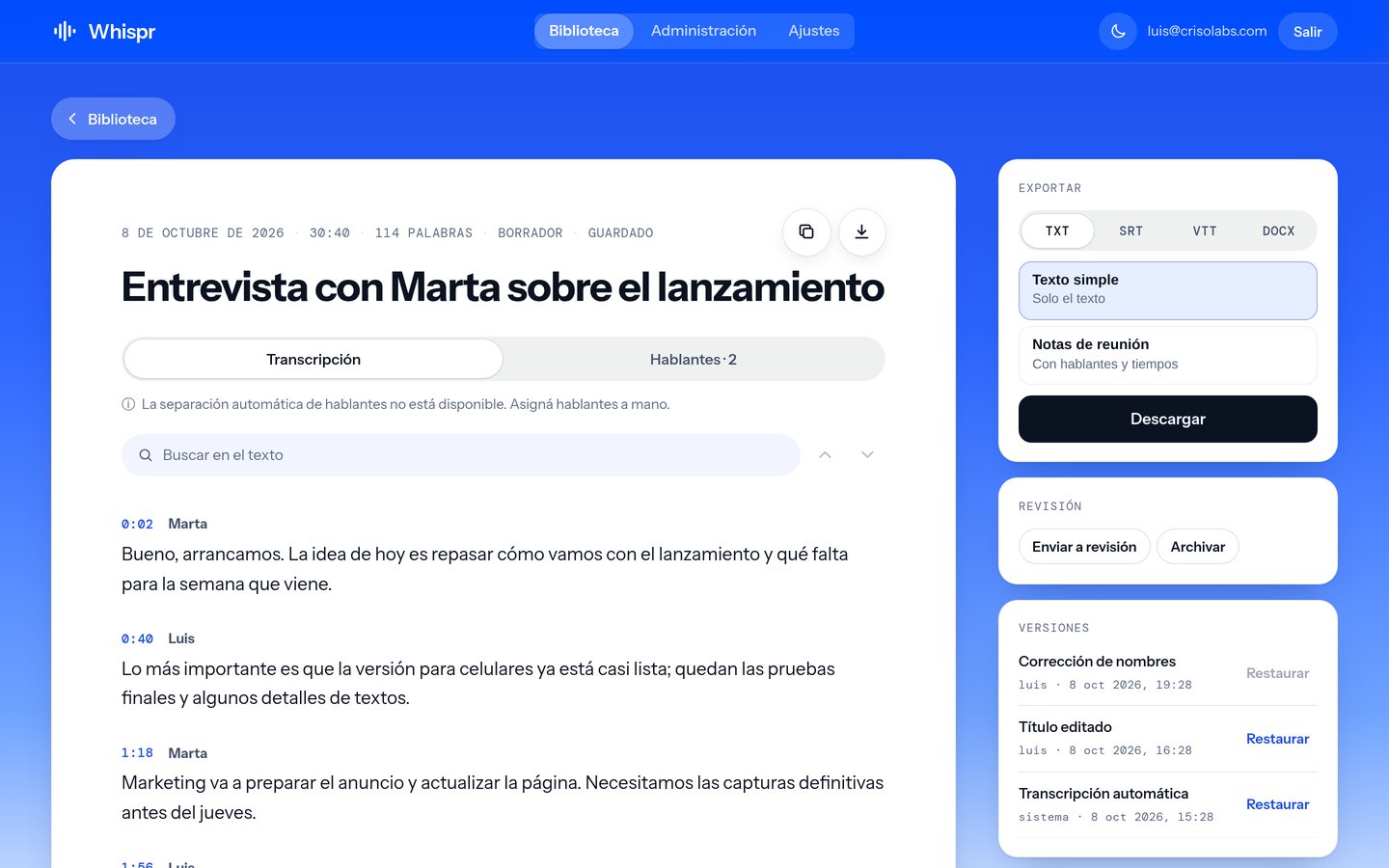Click the 8 DE OCTUBRE DE 2026 date
The image size is (1389, 868).
203,232
